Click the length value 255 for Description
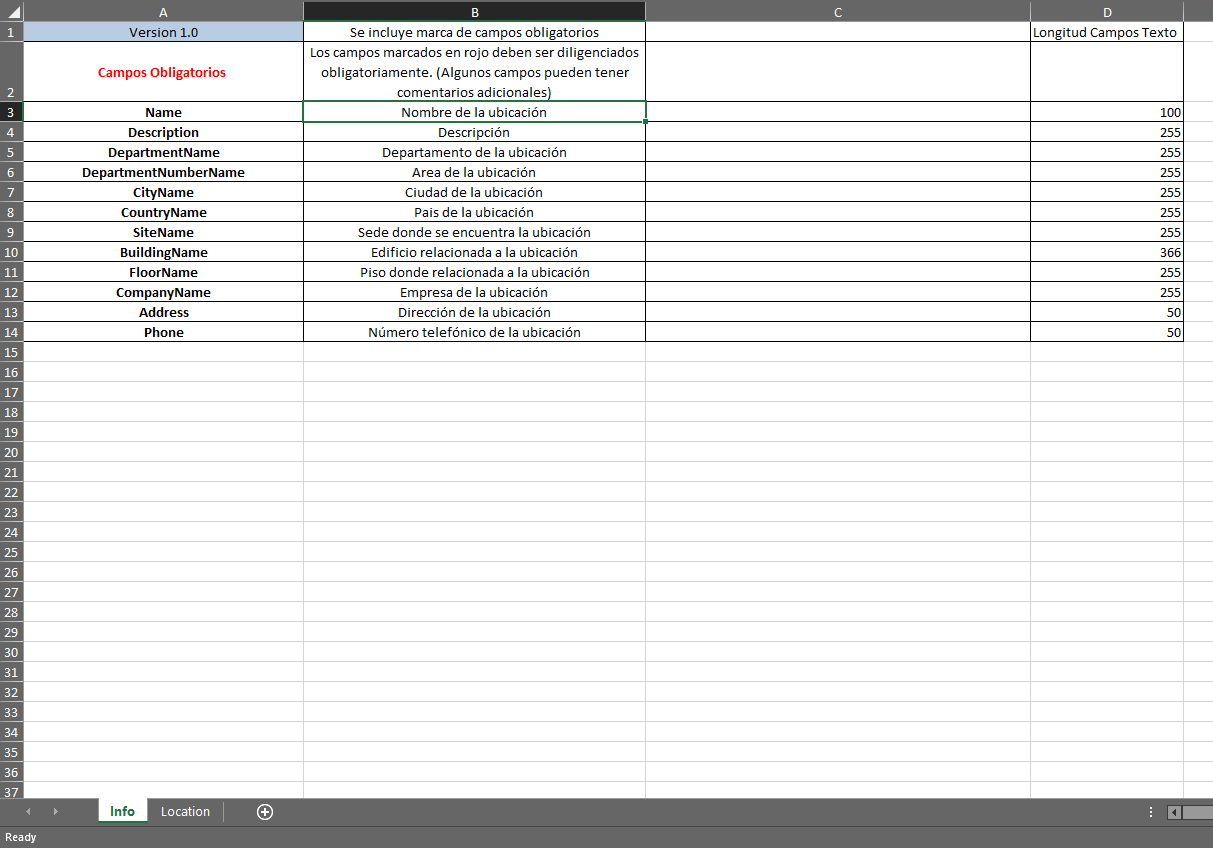Screen dimensions: 1213x848 (1107, 132)
